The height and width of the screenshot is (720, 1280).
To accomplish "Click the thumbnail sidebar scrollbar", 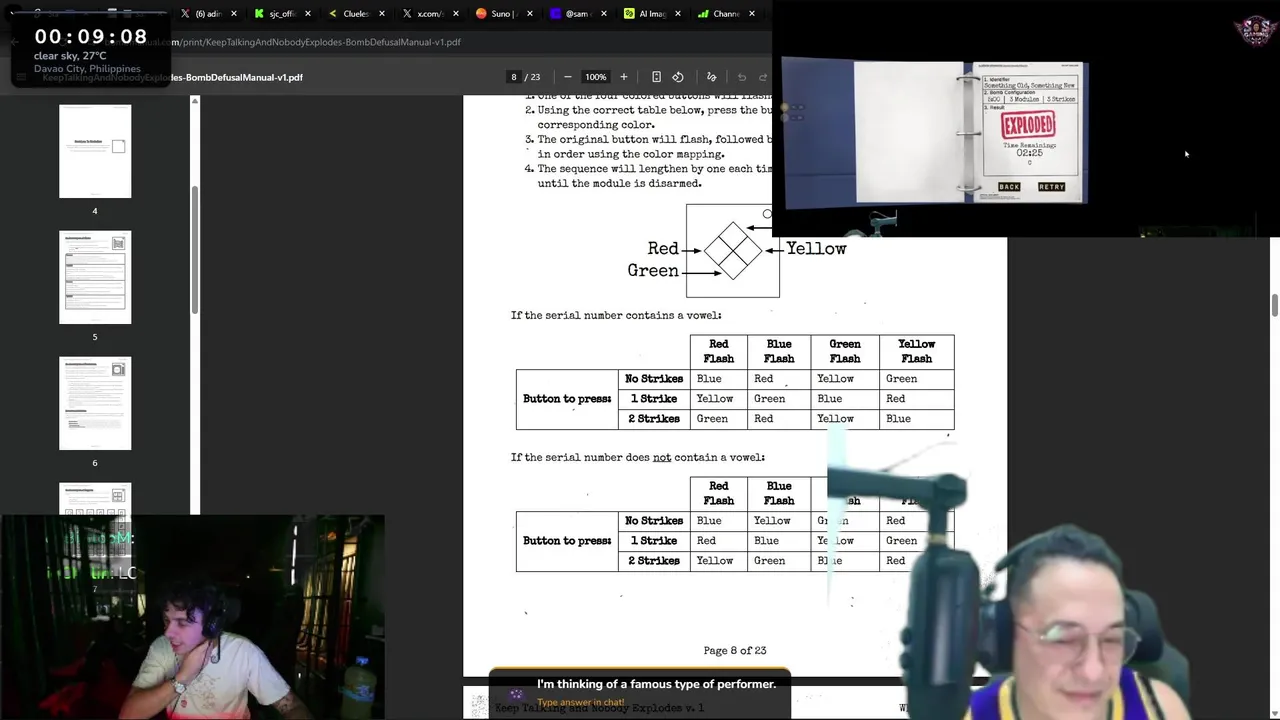I will pos(195,250).
